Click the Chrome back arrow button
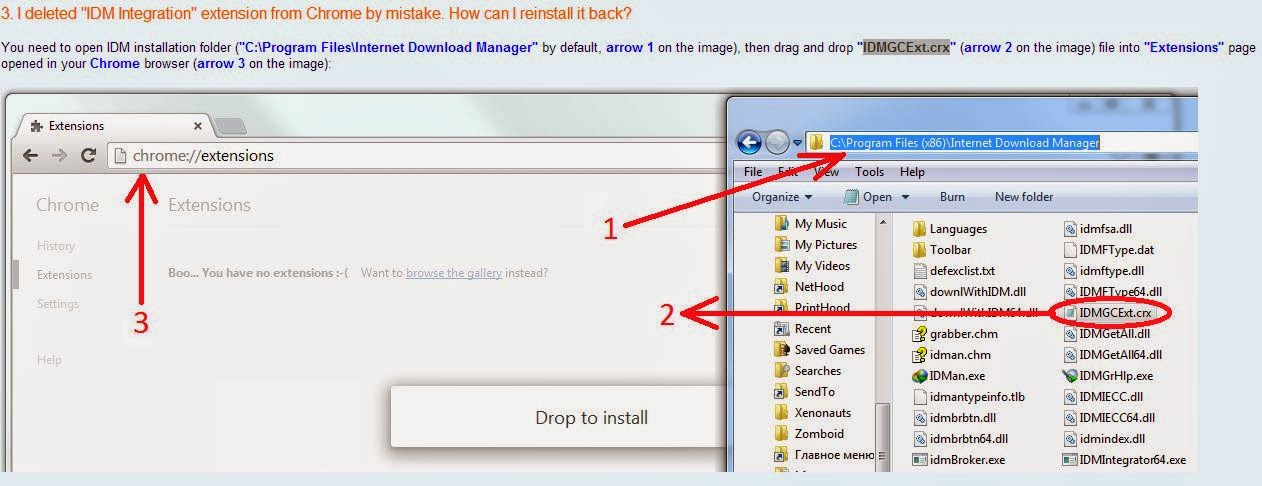This screenshot has width=1262, height=486. [x=31, y=155]
